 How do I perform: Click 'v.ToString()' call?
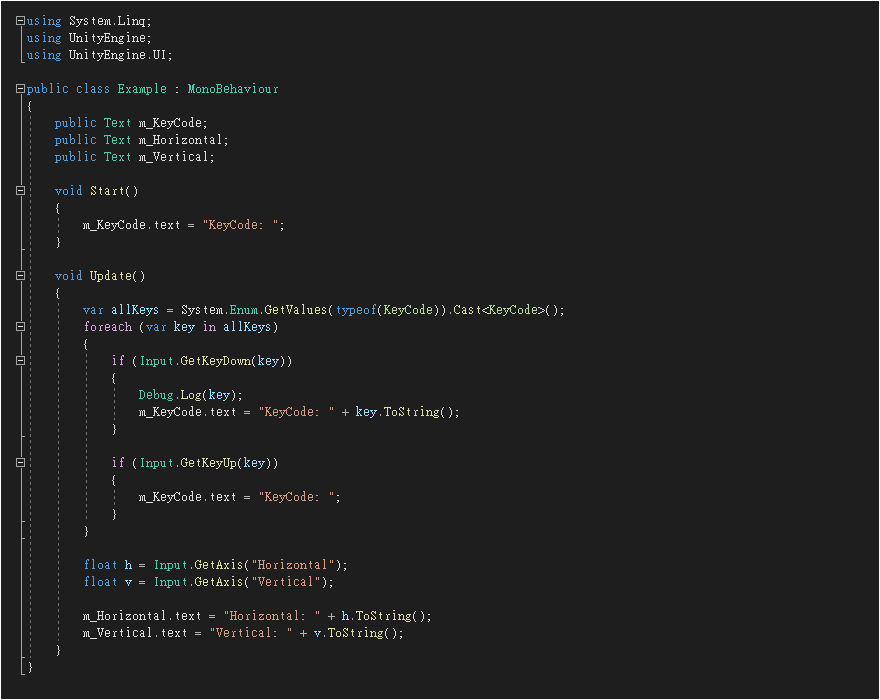tap(355, 633)
